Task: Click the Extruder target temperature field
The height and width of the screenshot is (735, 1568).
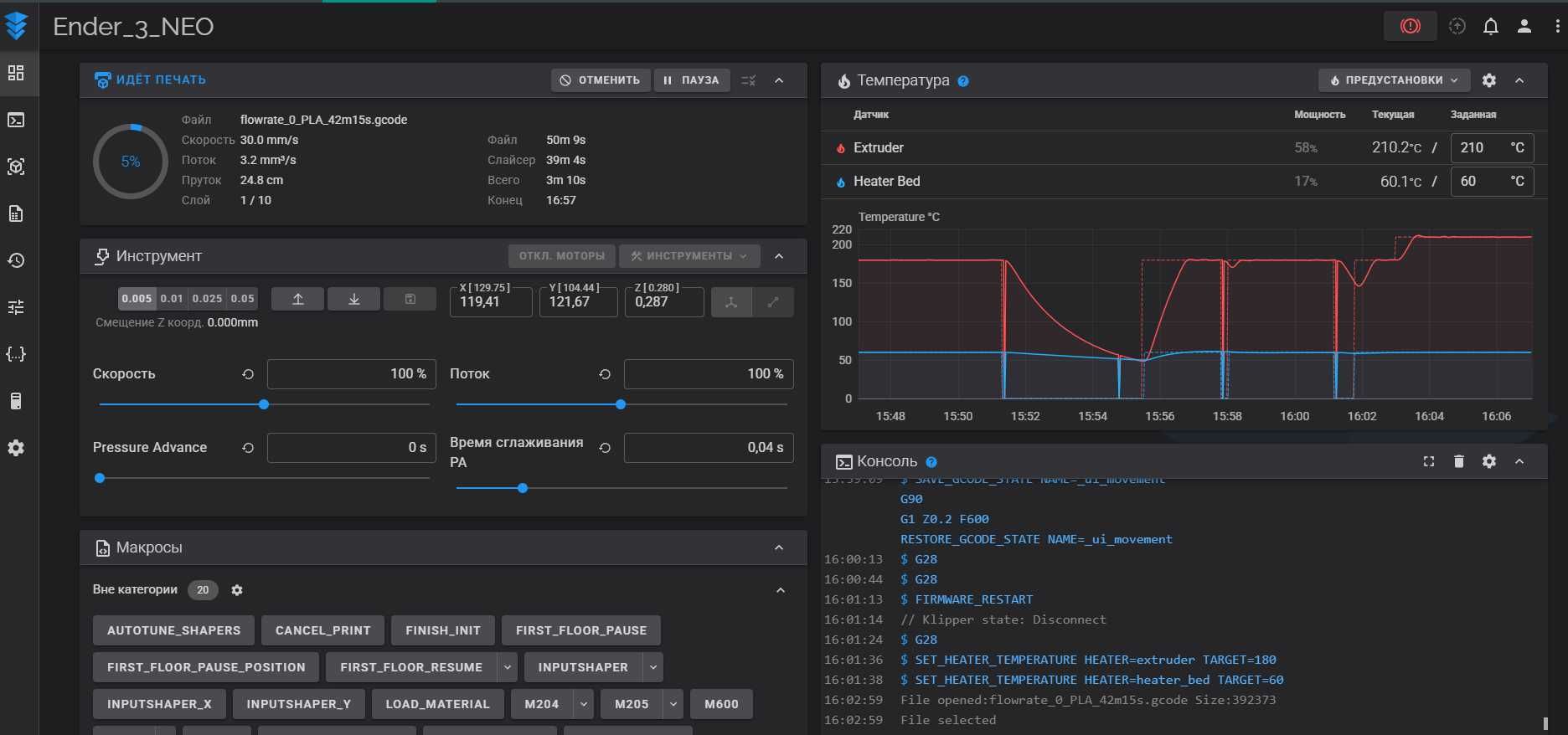Action: tap(1492, 147)
